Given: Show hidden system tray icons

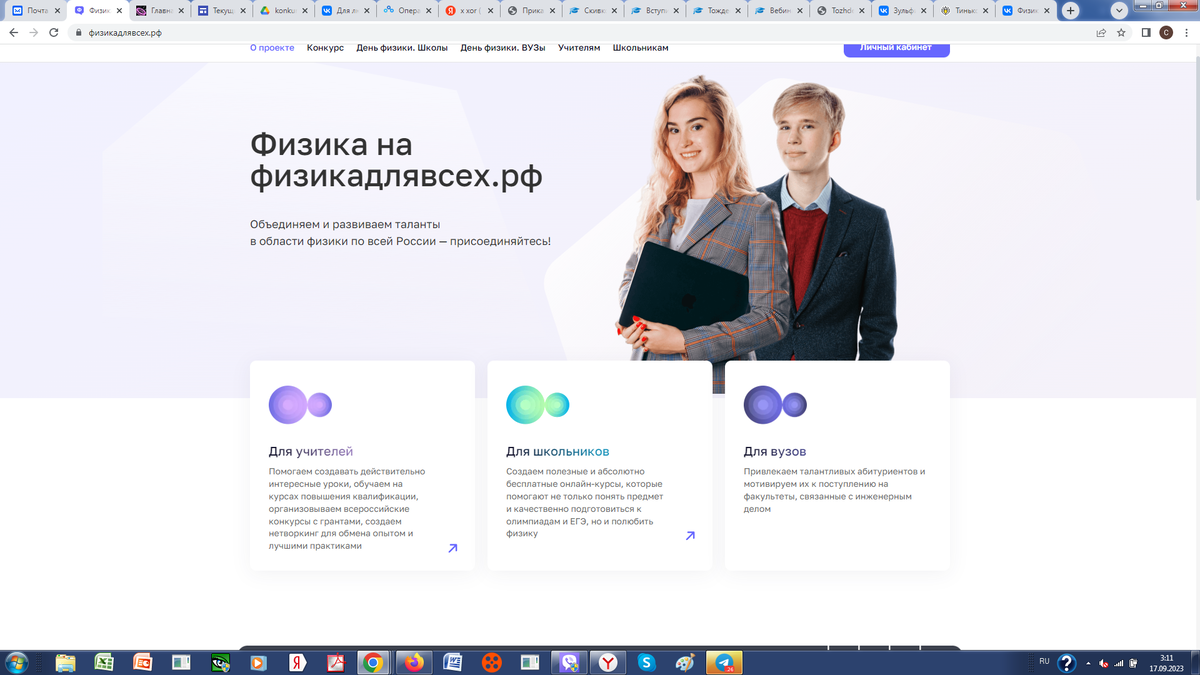Looking at the screenshot, I should (x=1087, y=662).
